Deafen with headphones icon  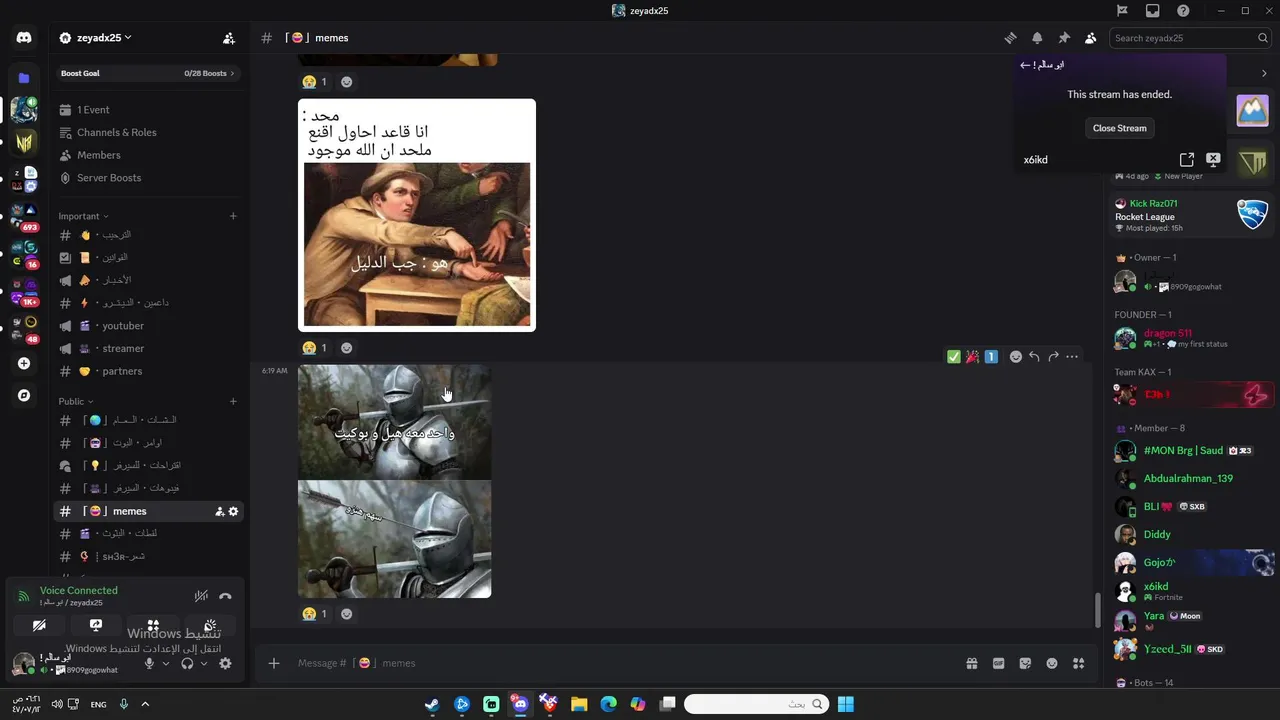click(x=187, y=663)
